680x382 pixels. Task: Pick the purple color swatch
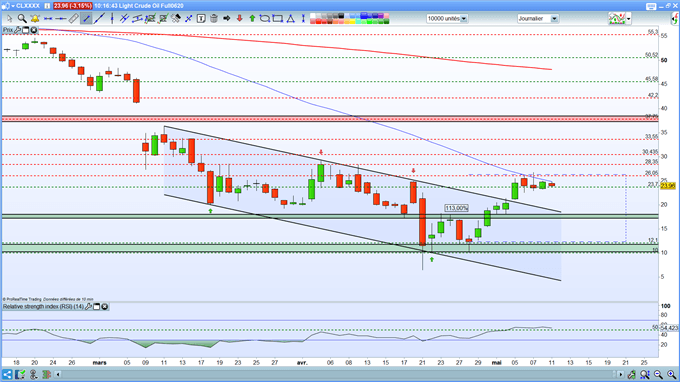[x=381, y=16]
